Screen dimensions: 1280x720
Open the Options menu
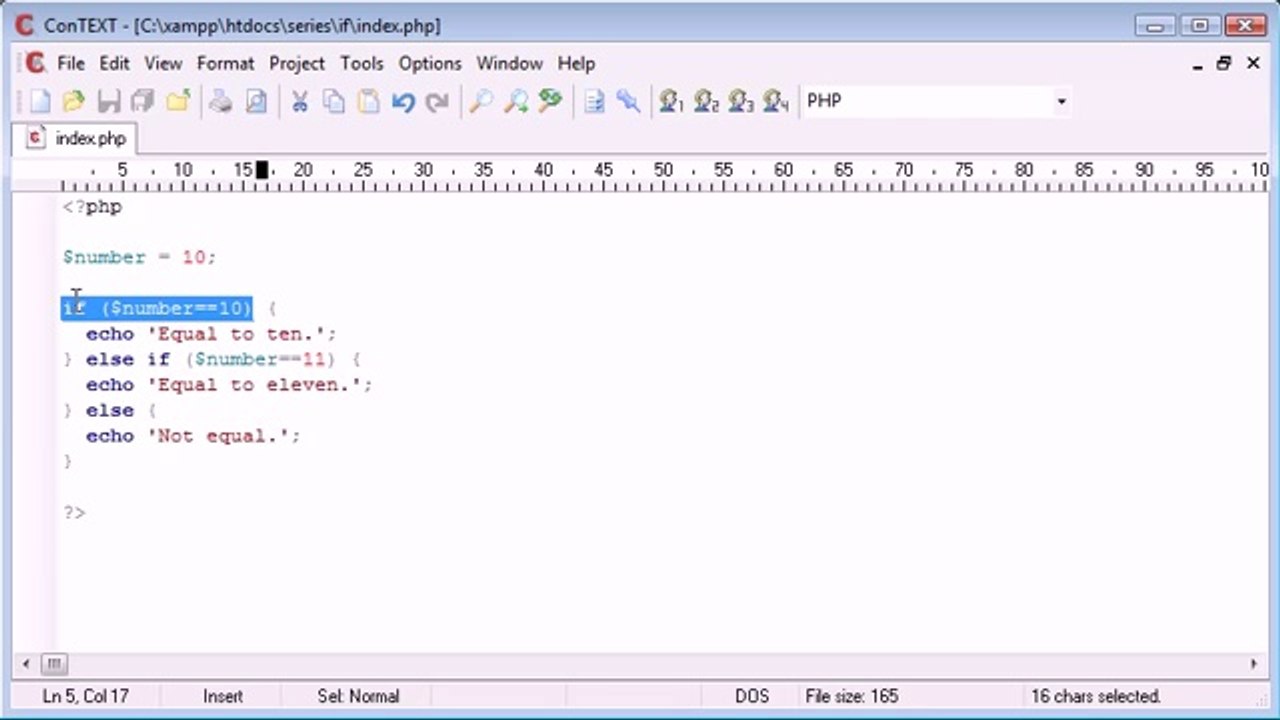click(430, 63)
